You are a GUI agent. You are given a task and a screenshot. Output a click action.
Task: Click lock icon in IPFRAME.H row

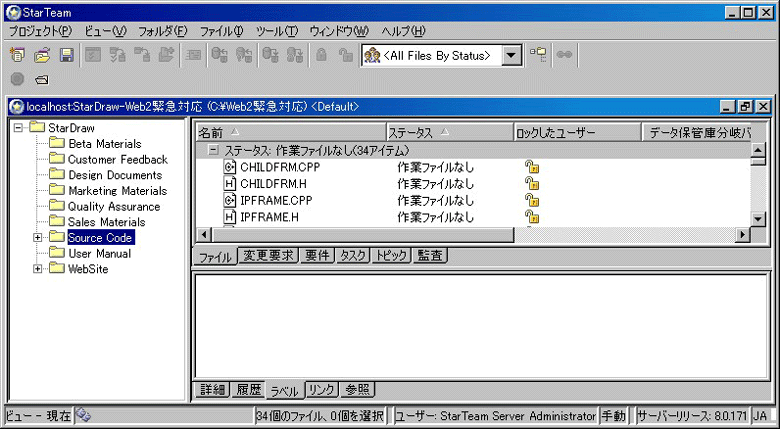coord(532,217)
